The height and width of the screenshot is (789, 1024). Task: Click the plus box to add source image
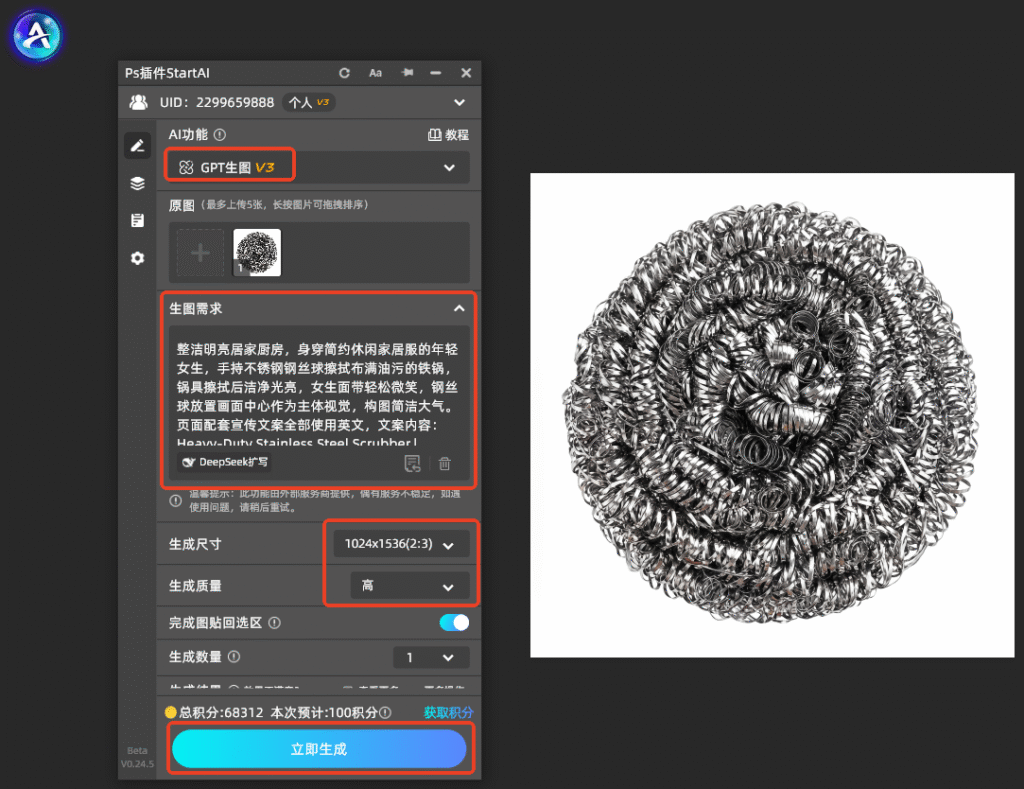point(200,253)
